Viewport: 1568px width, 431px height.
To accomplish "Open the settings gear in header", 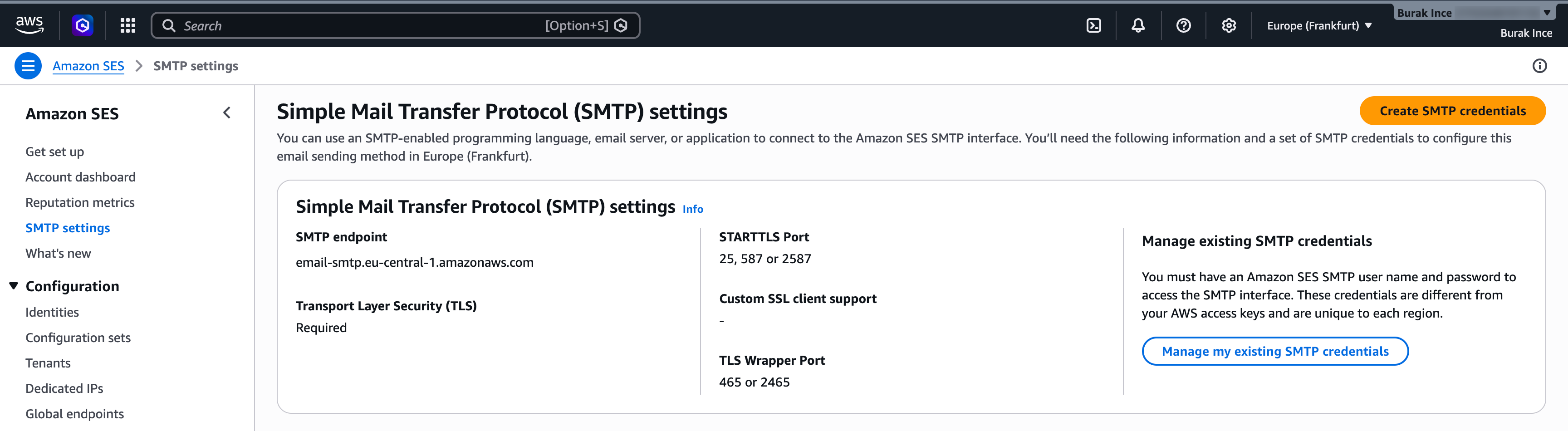I will coord(1228,25).
